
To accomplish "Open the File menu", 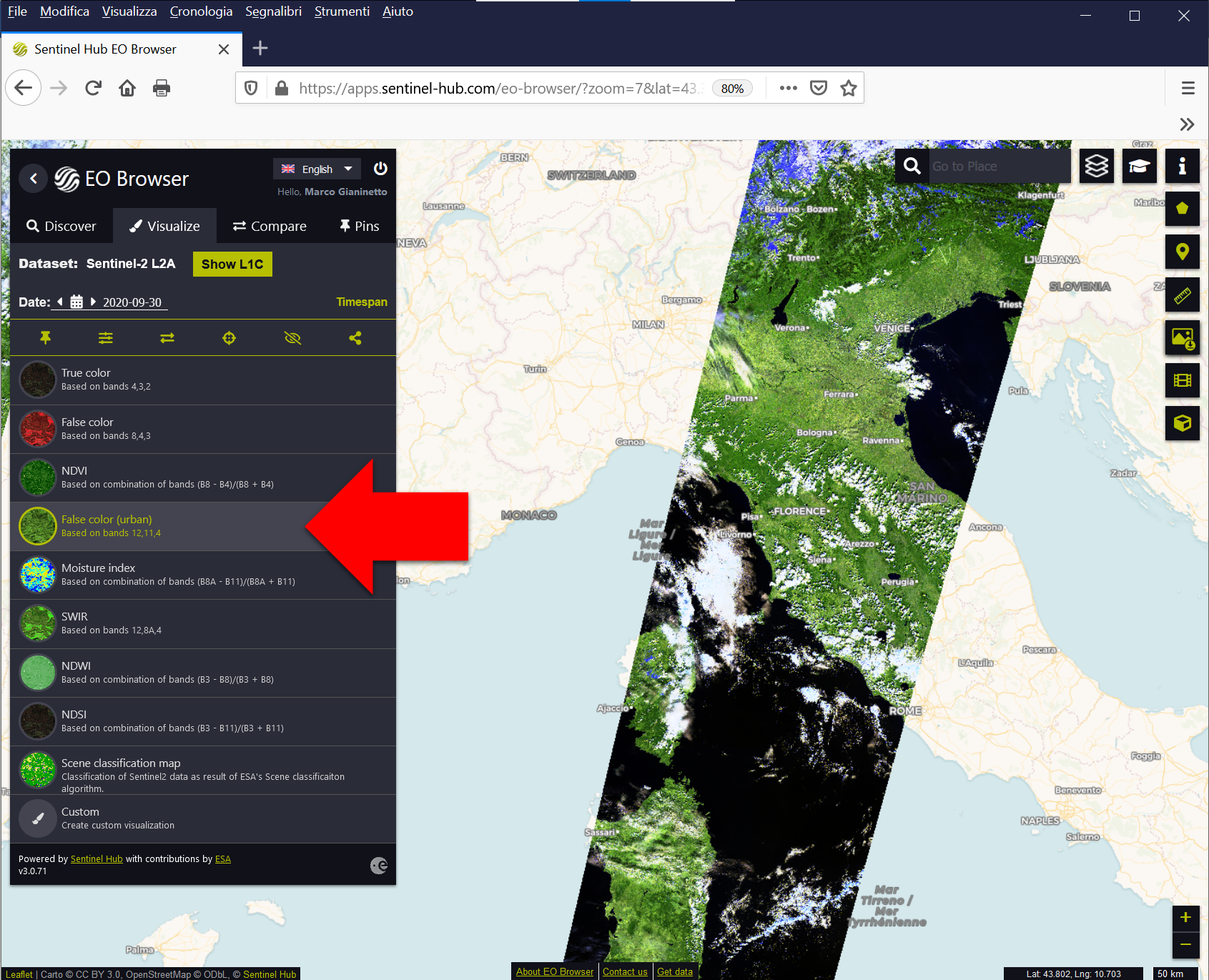I will tap(17, 11).
